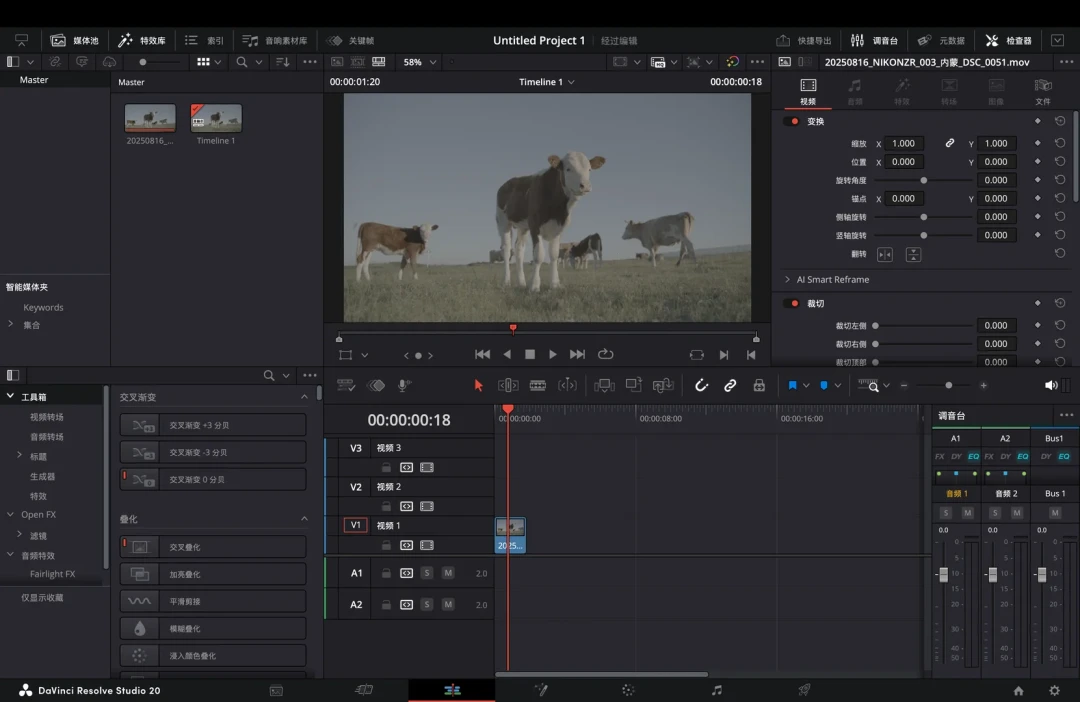Open the 调音台 mixer button

pyautogui.click(x=874, y=41)
